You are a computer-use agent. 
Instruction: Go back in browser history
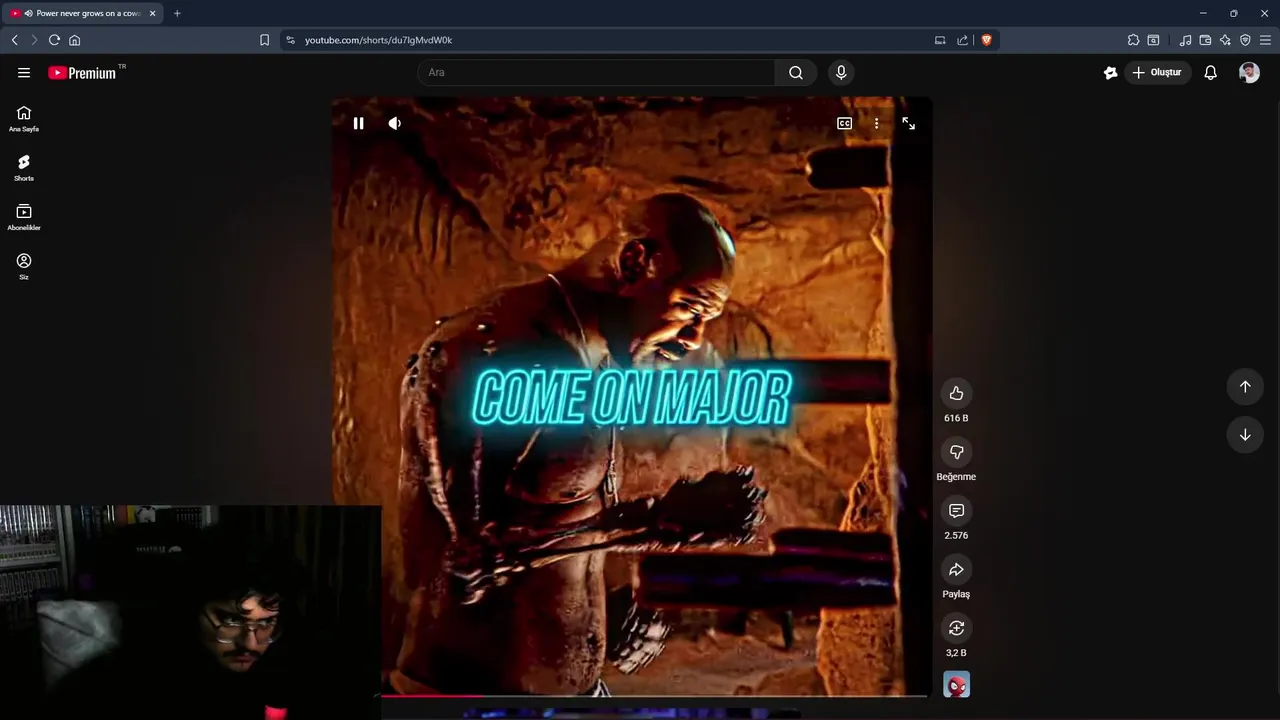click(x=14, y=40)
